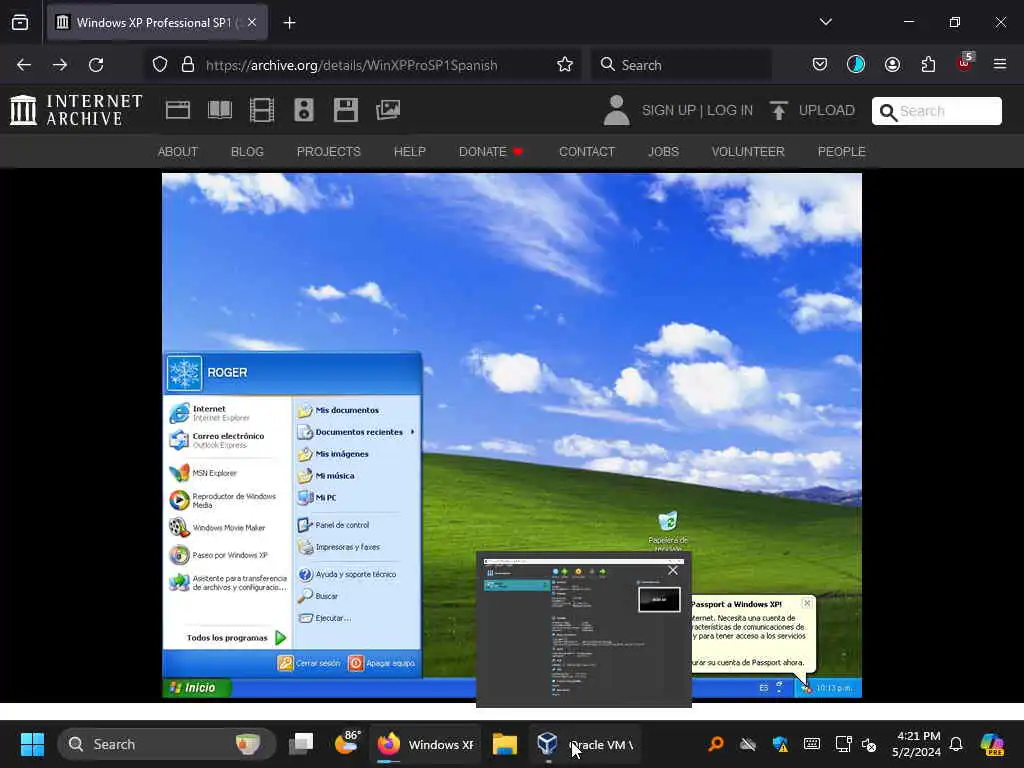This screenshot has height=768, width=1024.
Task: Click the Firefox reload button
Action: point(96,65)
